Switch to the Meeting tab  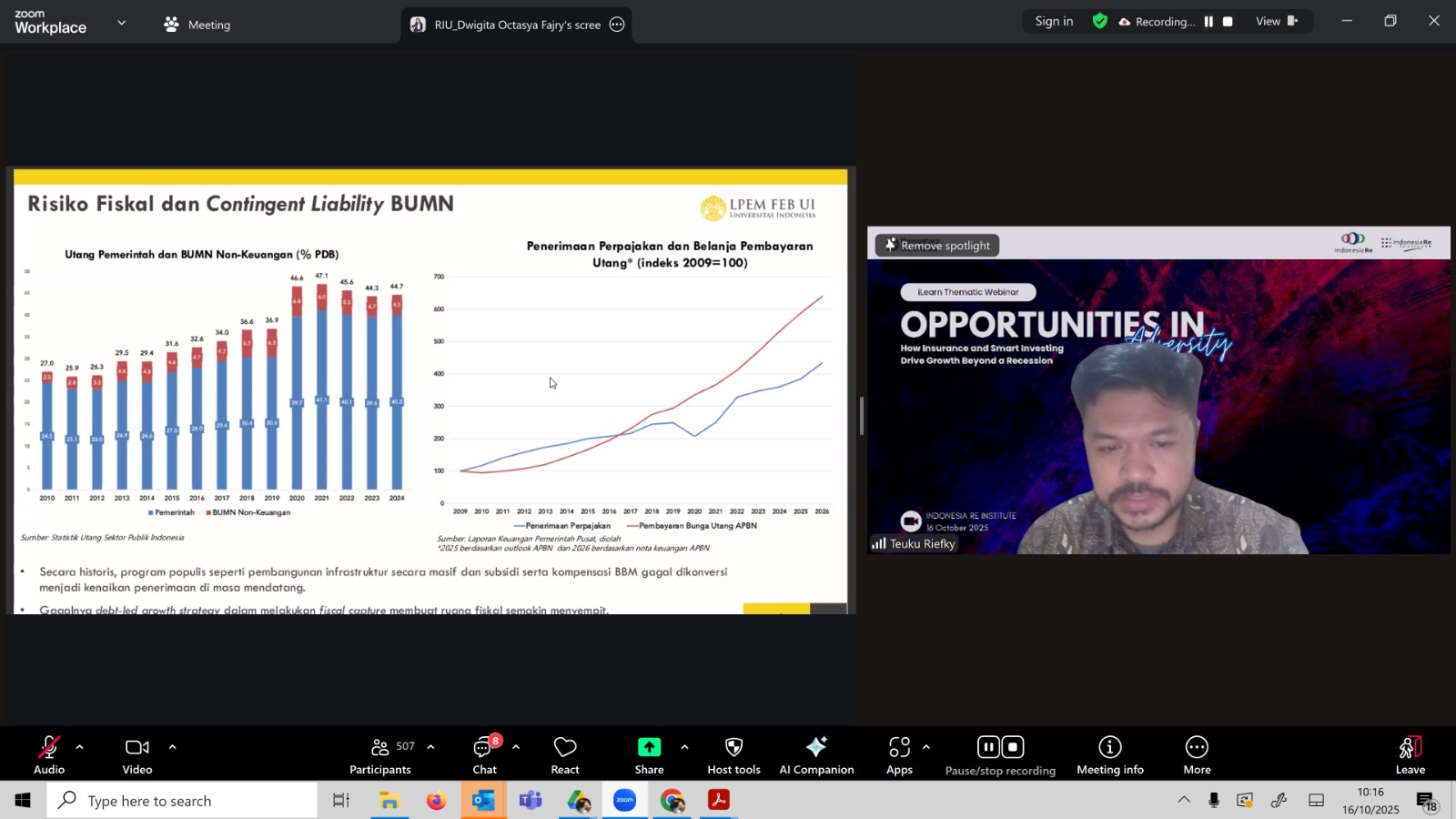tap(197, 25)
